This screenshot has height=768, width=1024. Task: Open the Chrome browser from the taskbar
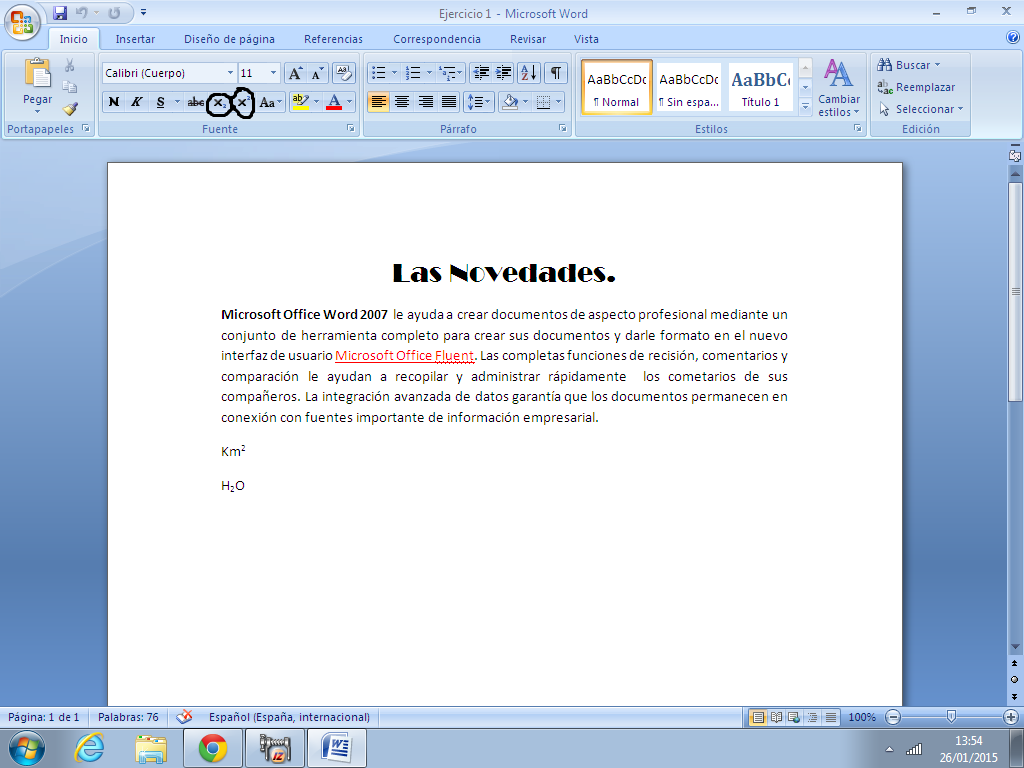point(212,747)
